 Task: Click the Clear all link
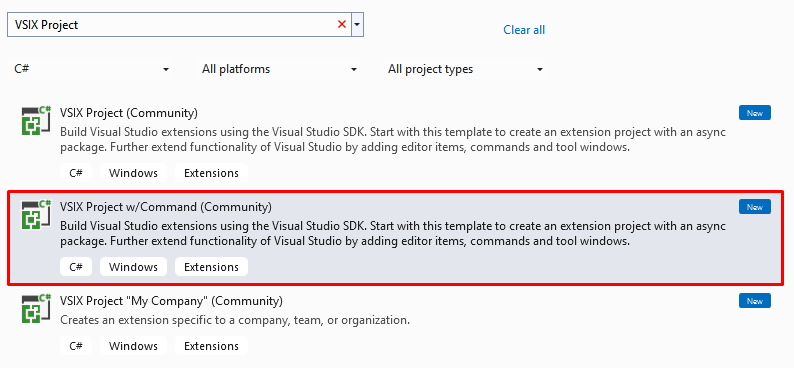pos(524,30)
